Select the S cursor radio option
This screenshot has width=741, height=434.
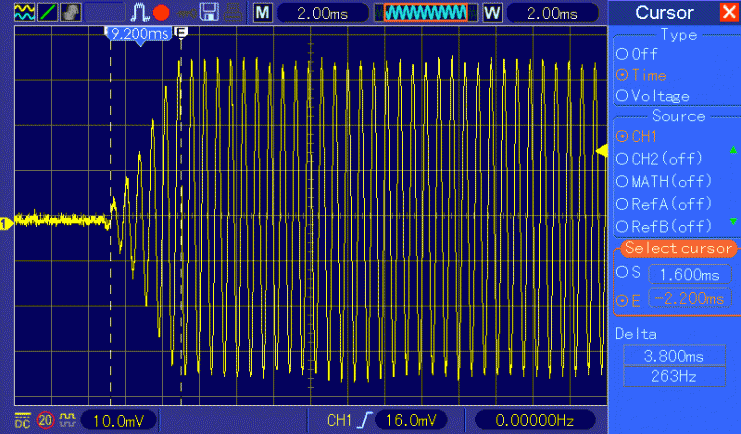[x=622, y=273]
